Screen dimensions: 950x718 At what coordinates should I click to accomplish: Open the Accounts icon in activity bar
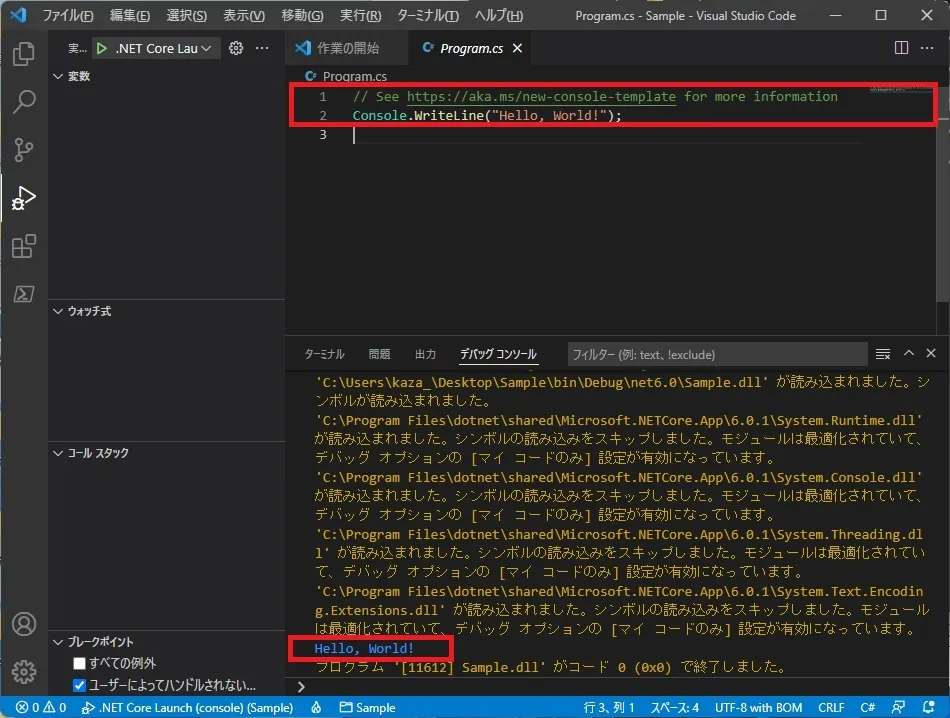23,624
